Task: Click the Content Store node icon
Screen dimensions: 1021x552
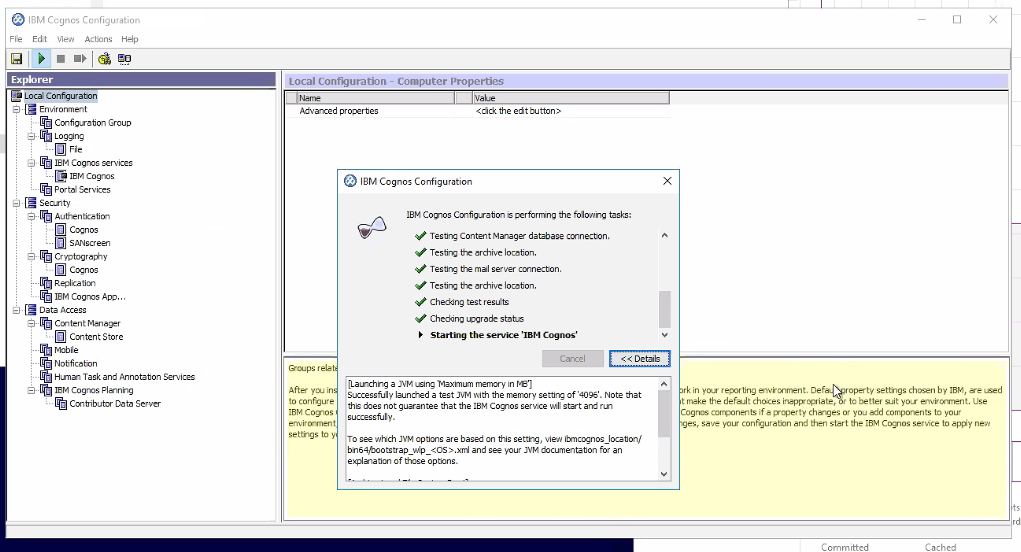Action: tap(61, 337)
